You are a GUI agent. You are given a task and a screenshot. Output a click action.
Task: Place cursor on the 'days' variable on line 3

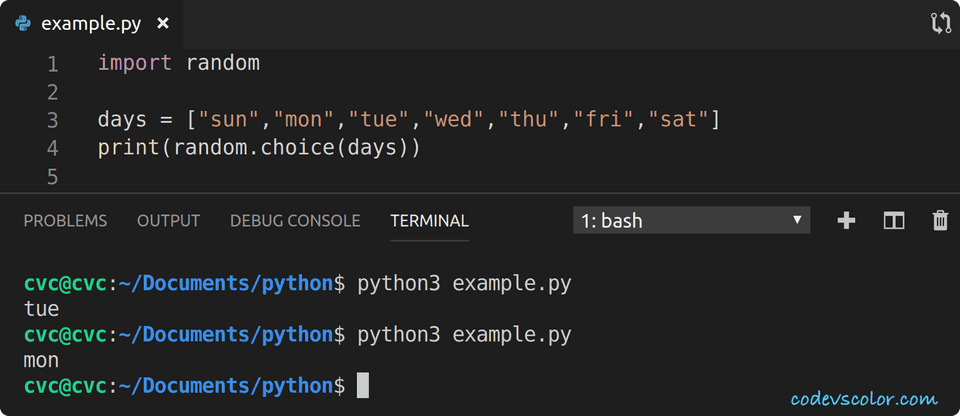pyautogui.click(x=122, y=120)
